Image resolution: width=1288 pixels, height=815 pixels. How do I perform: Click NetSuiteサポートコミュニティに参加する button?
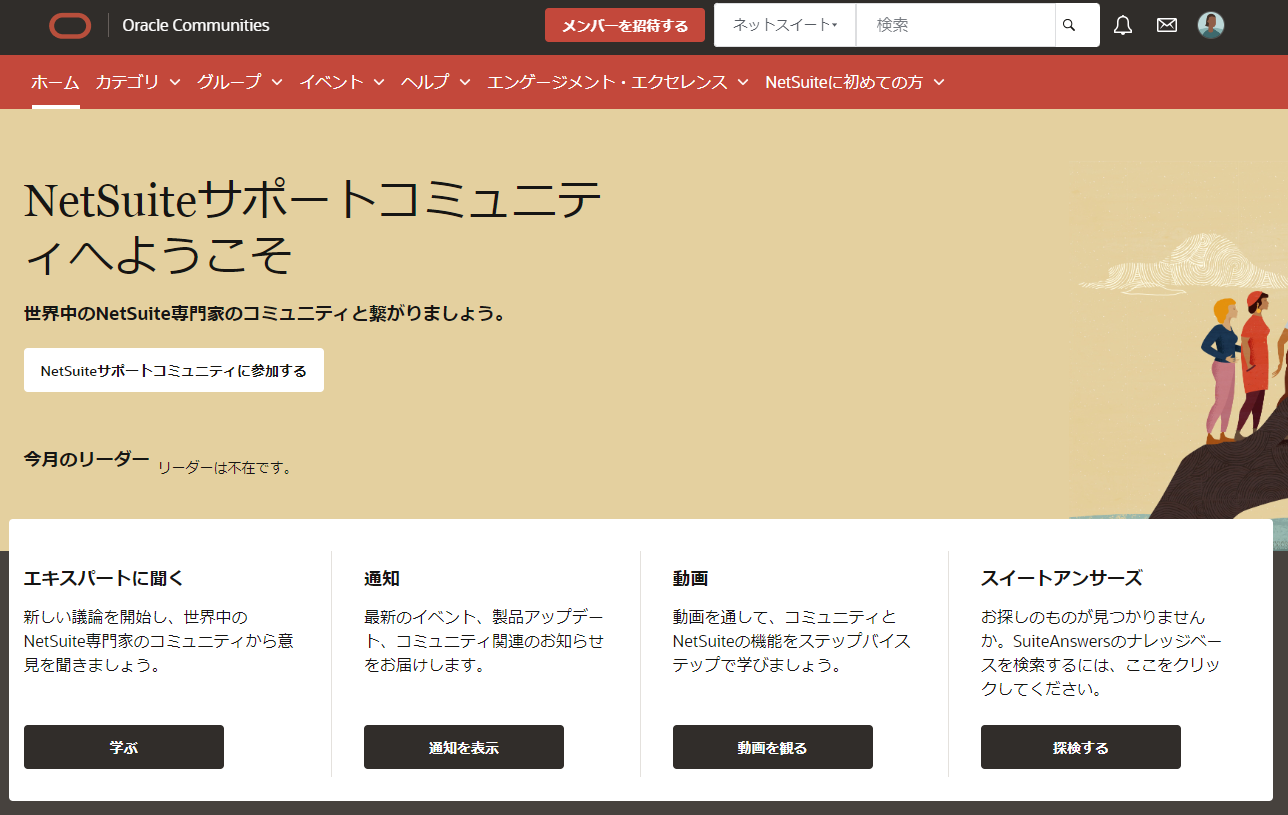(174, 370)
